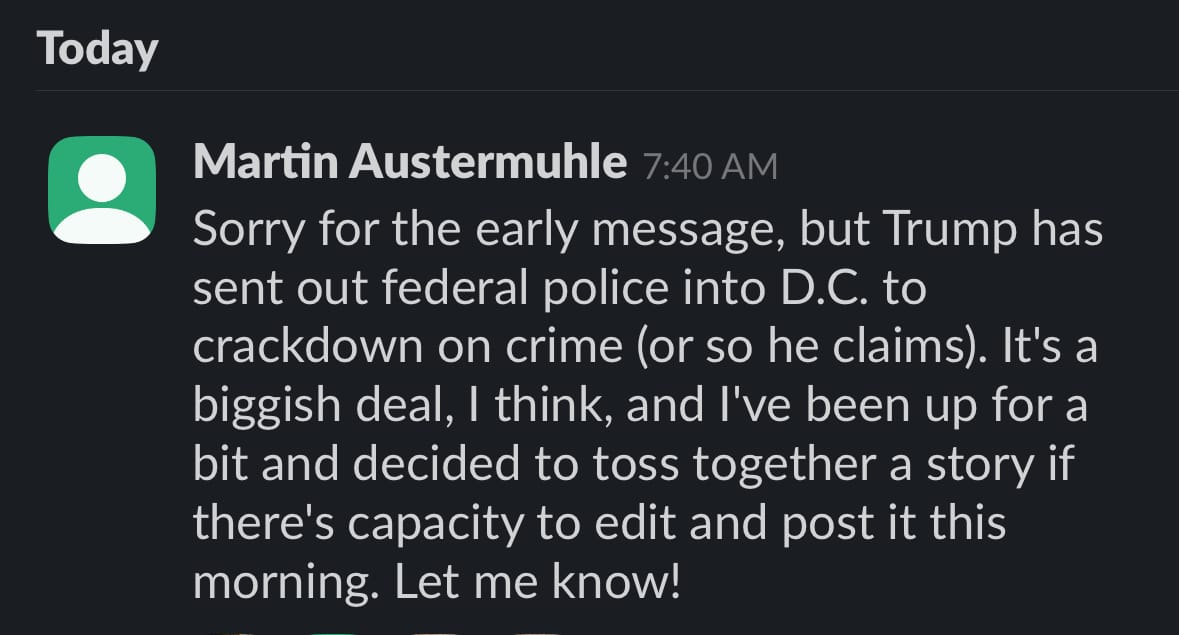Click the divider line under Today
1179x635 pixels.
tap(606, 90)
